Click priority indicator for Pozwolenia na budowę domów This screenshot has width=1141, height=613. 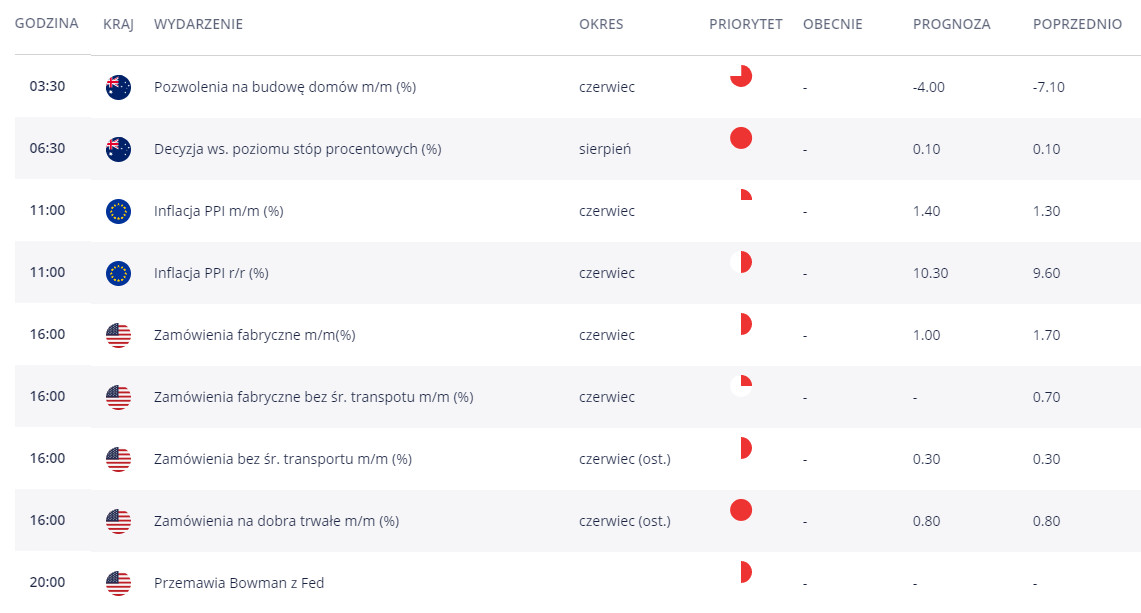click(741, 76)
